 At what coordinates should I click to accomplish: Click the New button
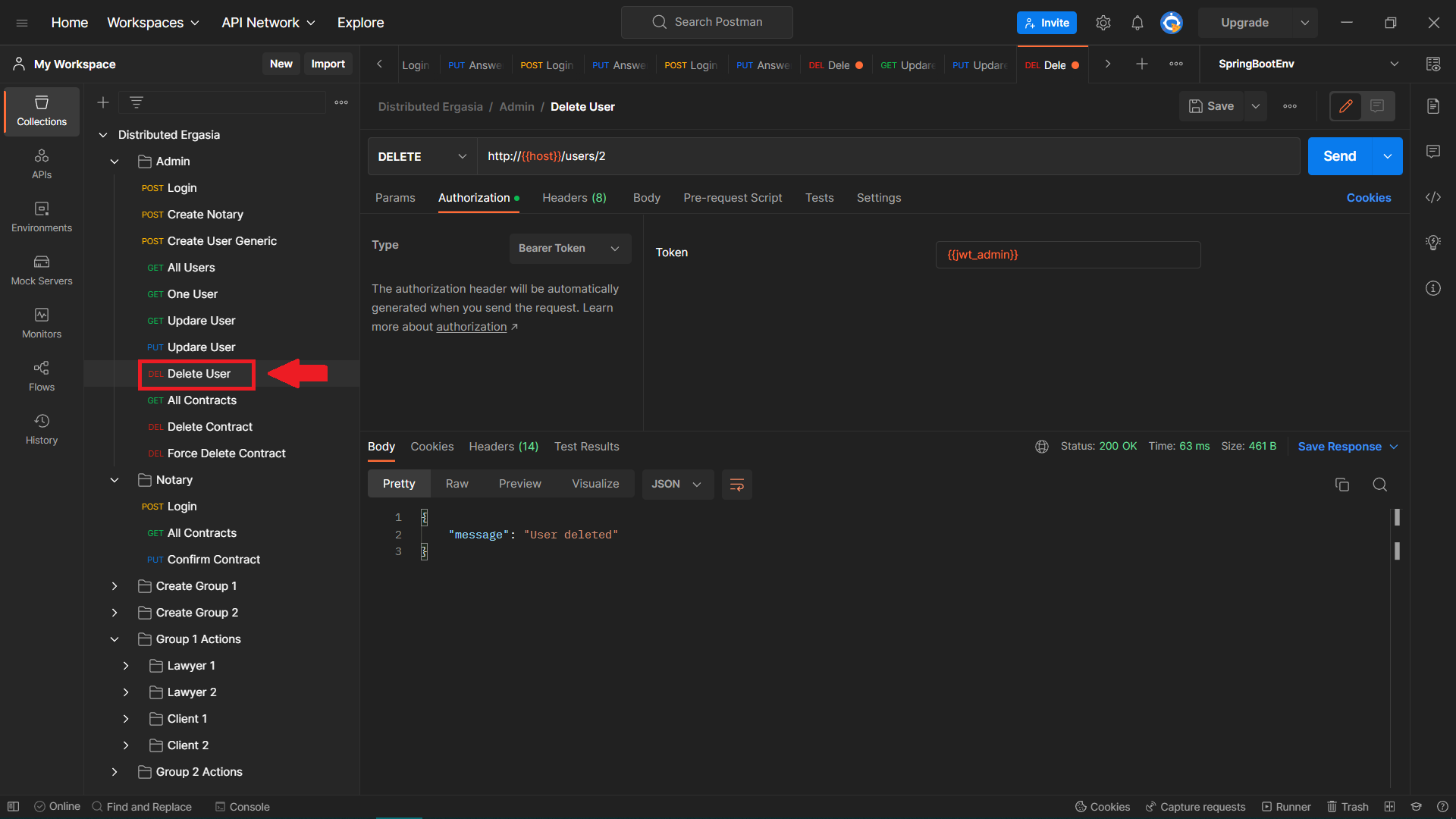tap(281, 64)
